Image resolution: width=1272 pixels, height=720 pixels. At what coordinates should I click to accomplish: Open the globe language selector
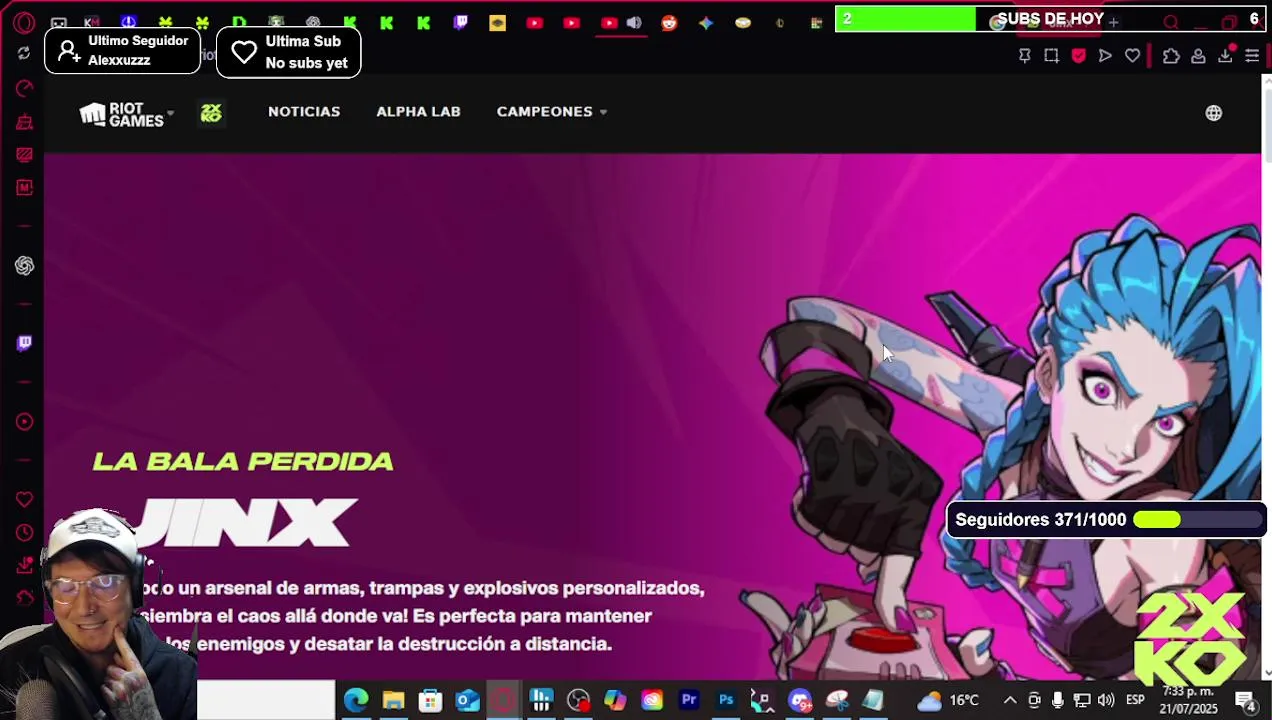point(1213,113)
